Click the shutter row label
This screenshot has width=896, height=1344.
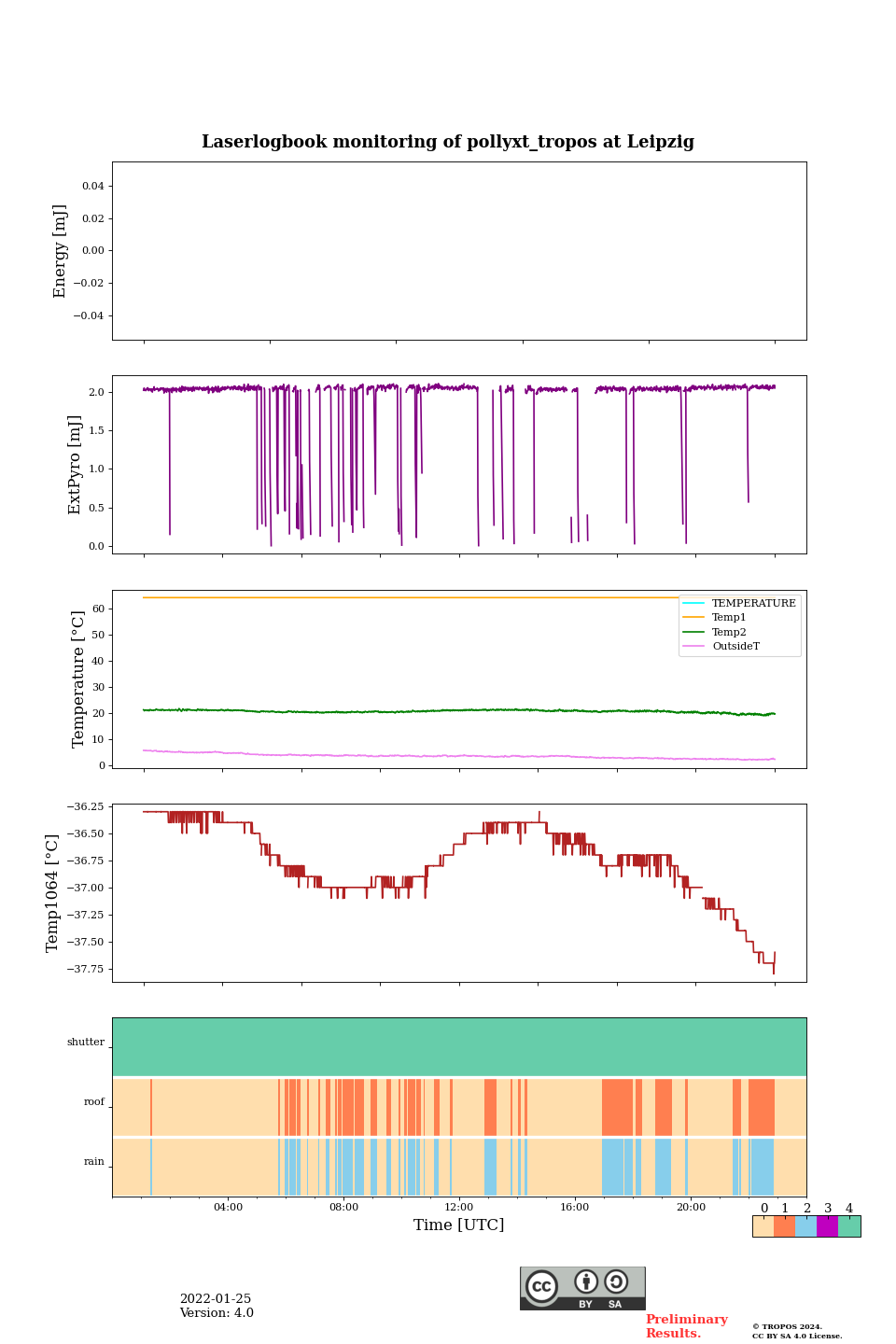pyautogui.click(x=86, y=1042)
